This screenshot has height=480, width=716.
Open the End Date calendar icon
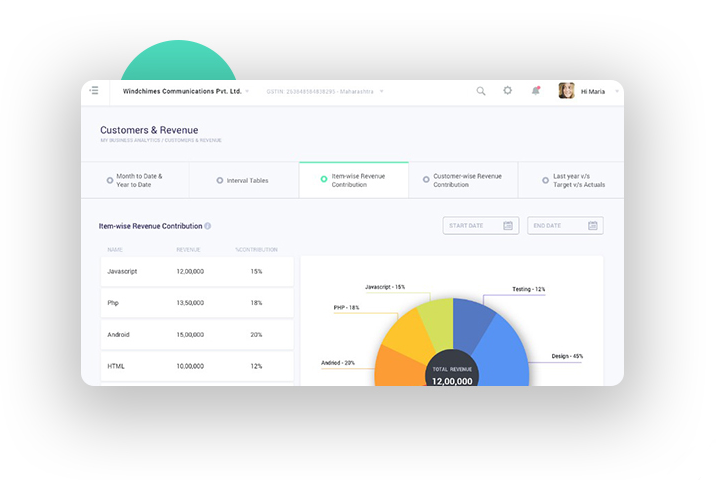pos(593,226)
